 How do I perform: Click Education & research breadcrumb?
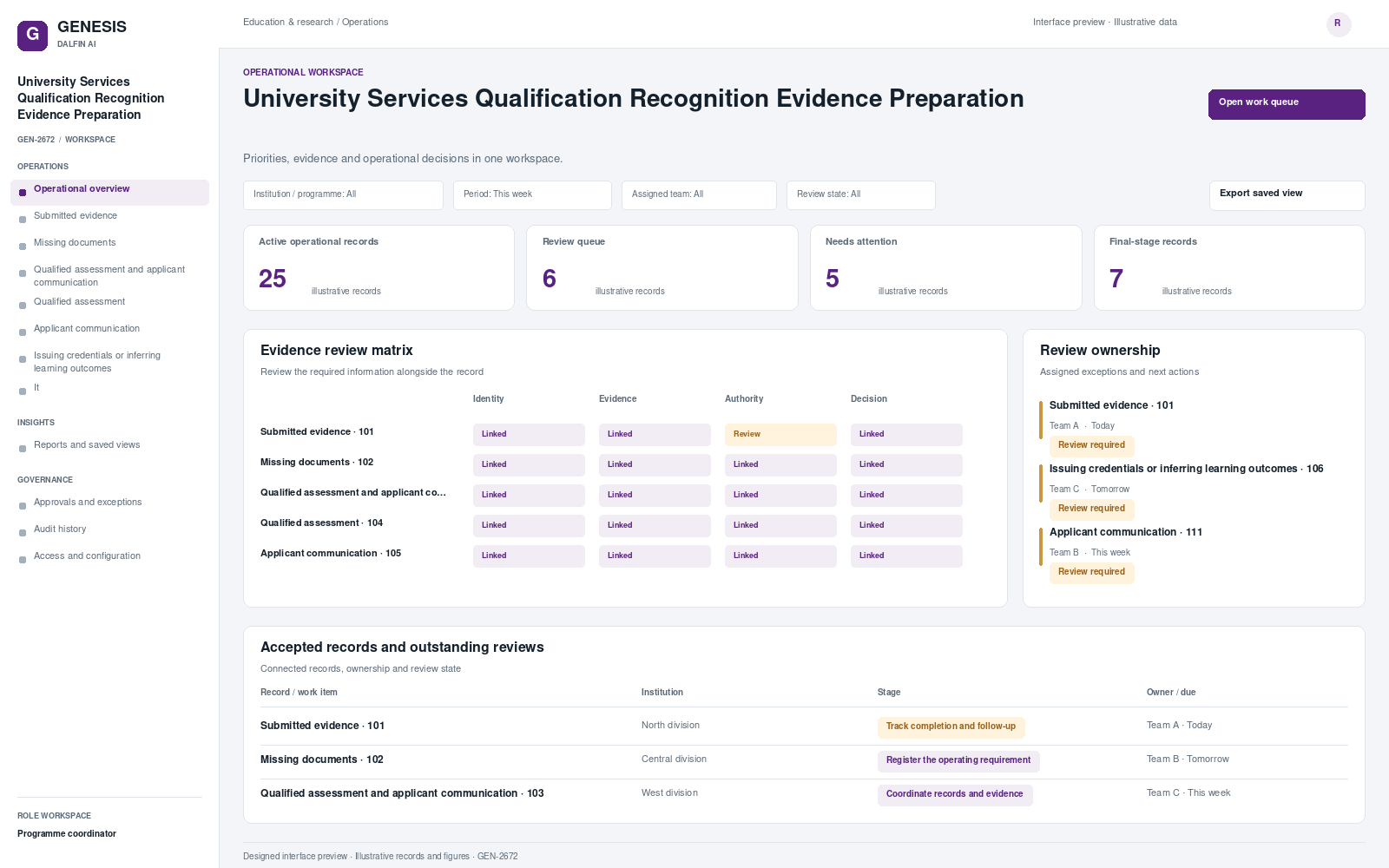point(288,23)
